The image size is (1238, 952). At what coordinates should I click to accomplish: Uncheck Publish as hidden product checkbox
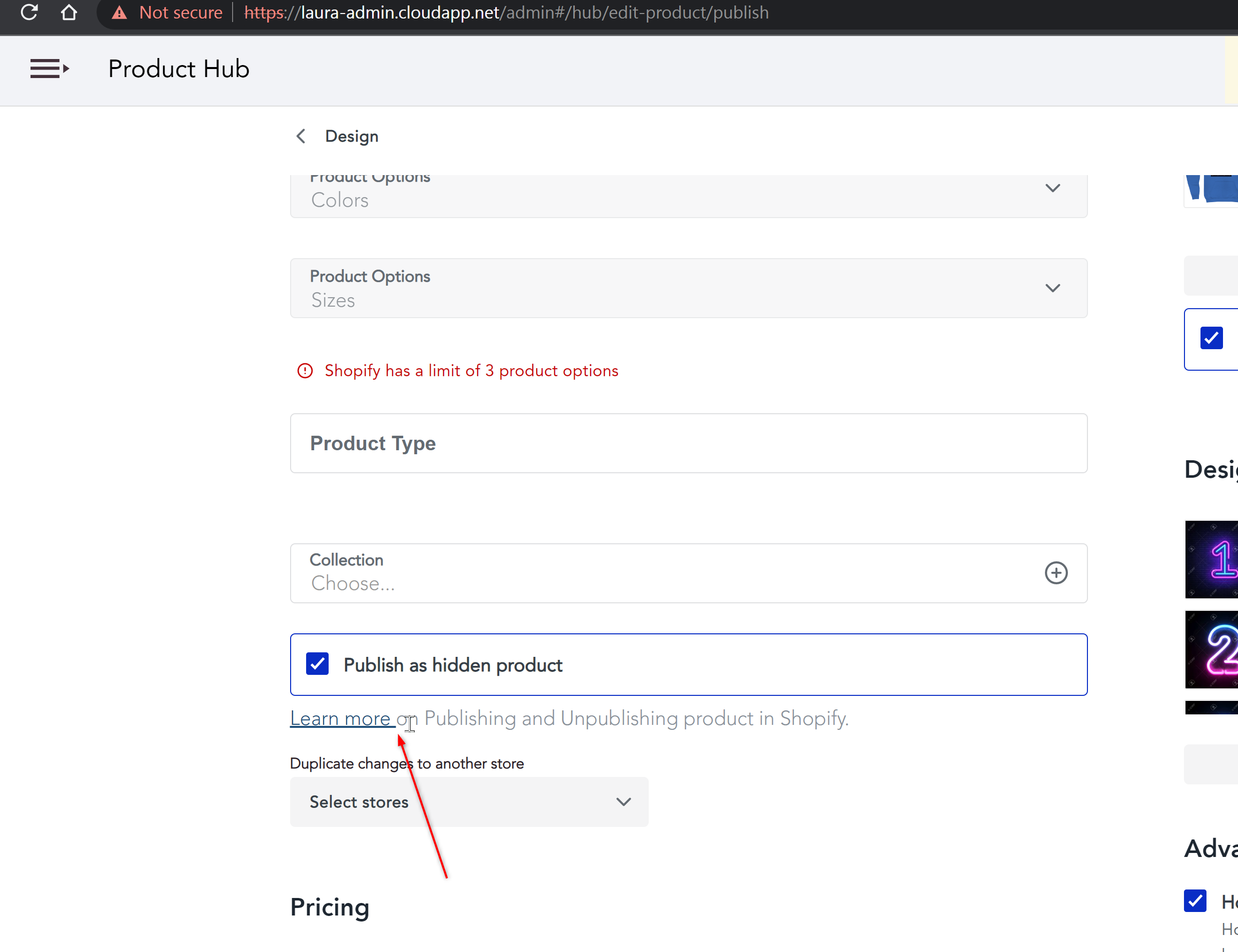click(x=317, y=663)
